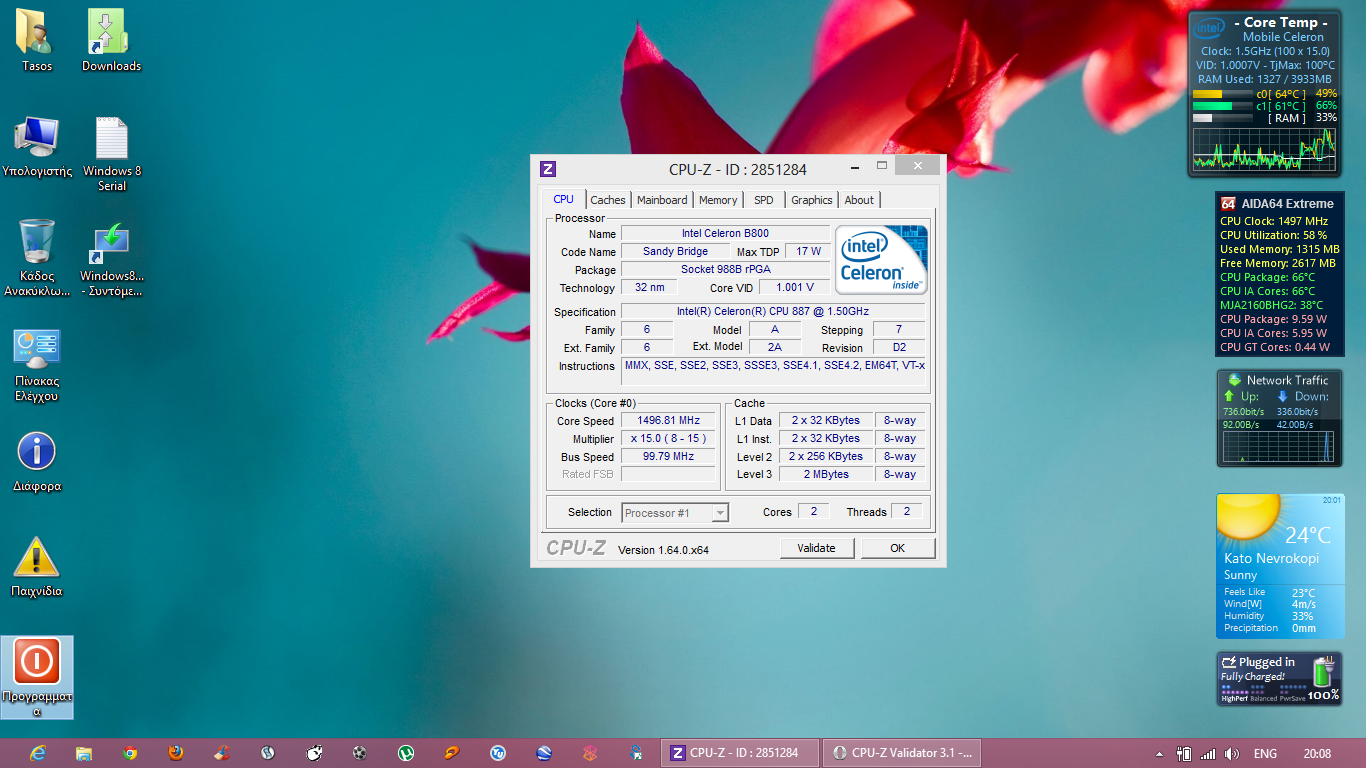Open the Downloads desktop shortcut
The height and width of the screenshot is (768, 1366).
[x=111, y=40]
